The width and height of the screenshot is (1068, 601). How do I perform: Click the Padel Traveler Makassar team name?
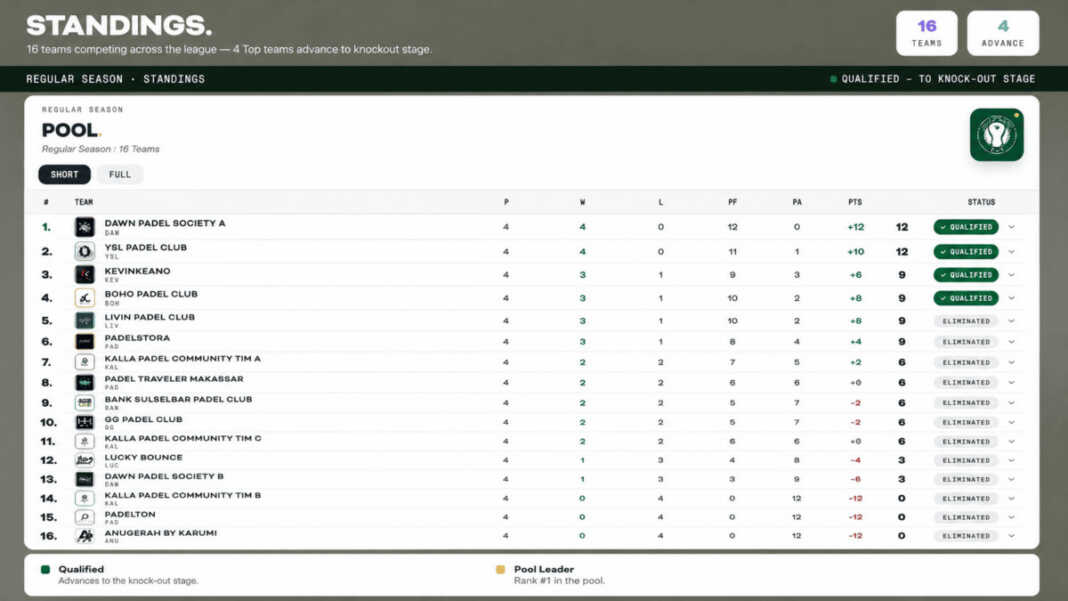click(x=174, y=379)
